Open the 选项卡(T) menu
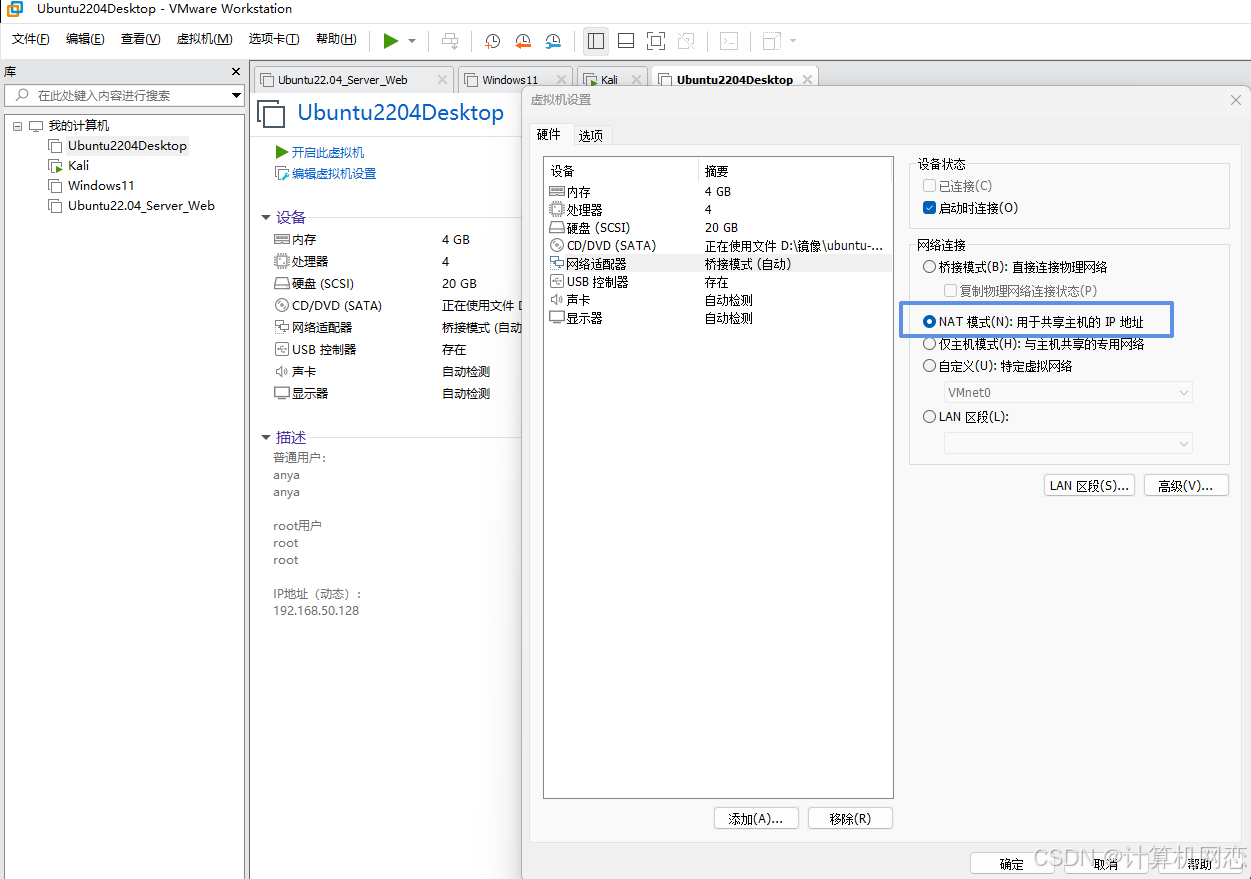This screenshot has width=1251, height=879. coord(274,39)
